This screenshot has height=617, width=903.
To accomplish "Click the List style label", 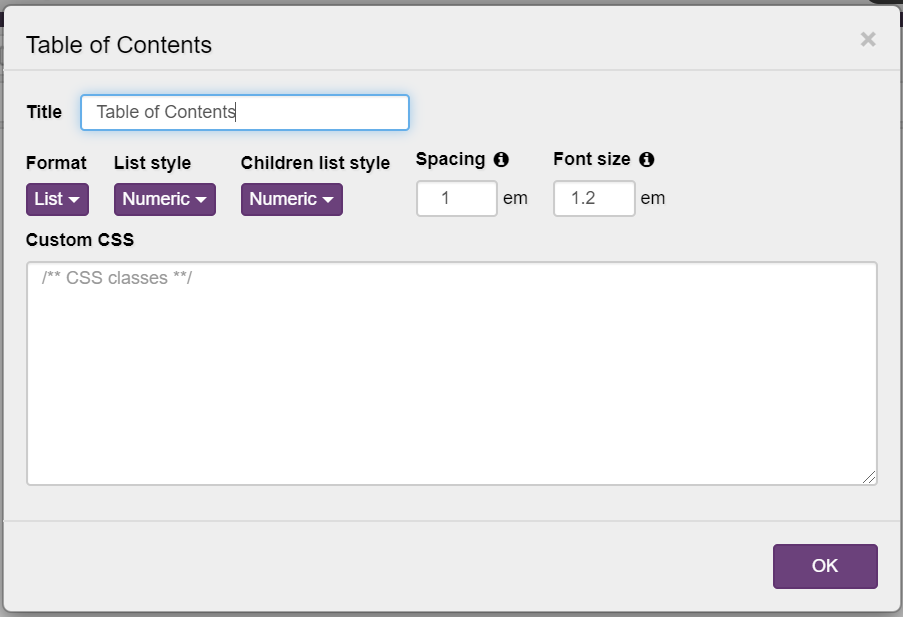I will click(152, 163).
